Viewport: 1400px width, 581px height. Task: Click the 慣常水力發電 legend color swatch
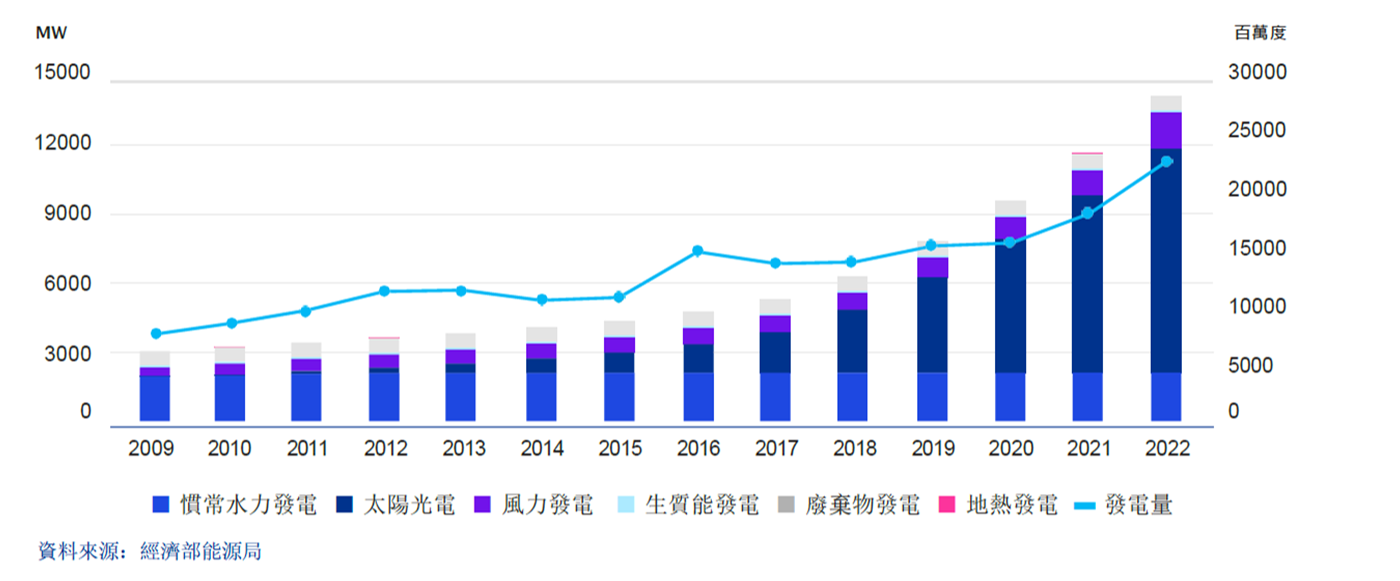click(160, 505)
